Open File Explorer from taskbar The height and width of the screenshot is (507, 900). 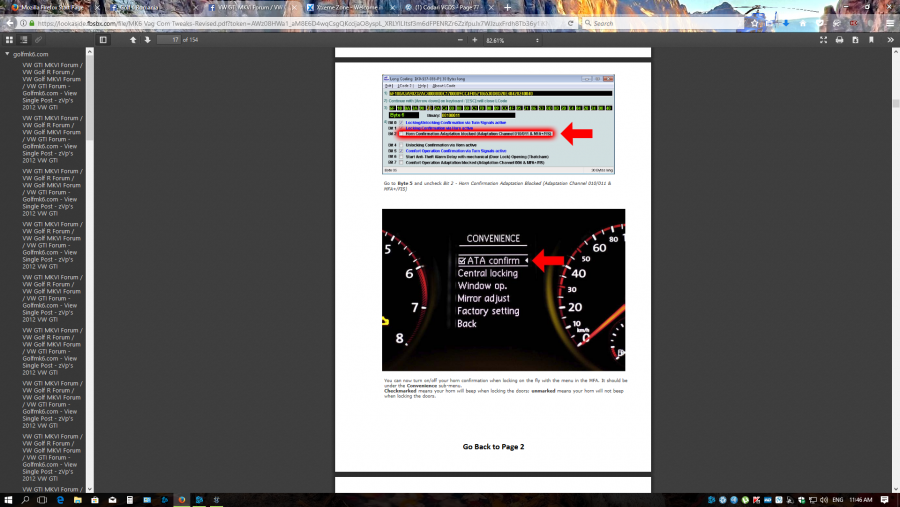(77, 500)
